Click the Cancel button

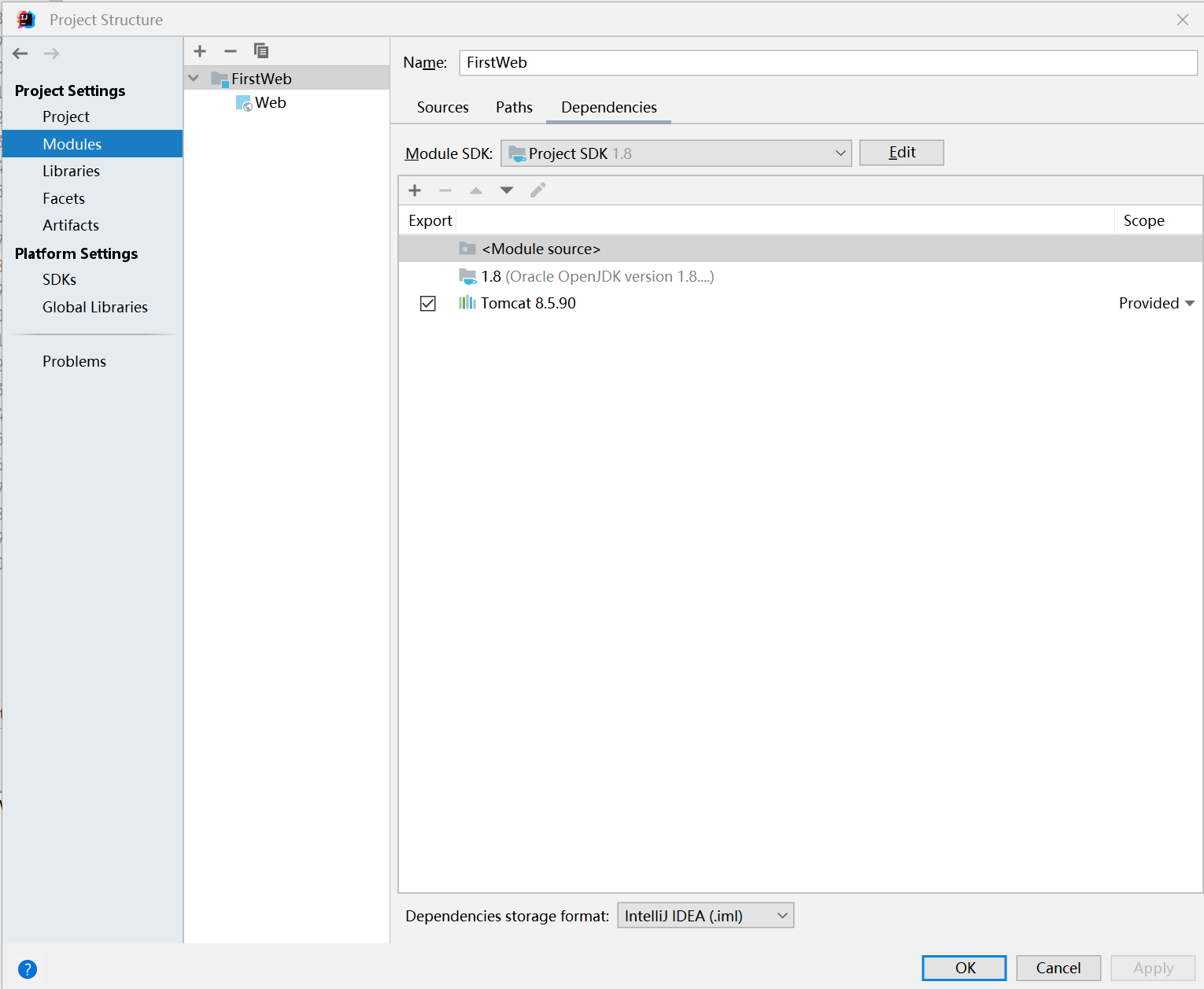[x=1058, y=968]
